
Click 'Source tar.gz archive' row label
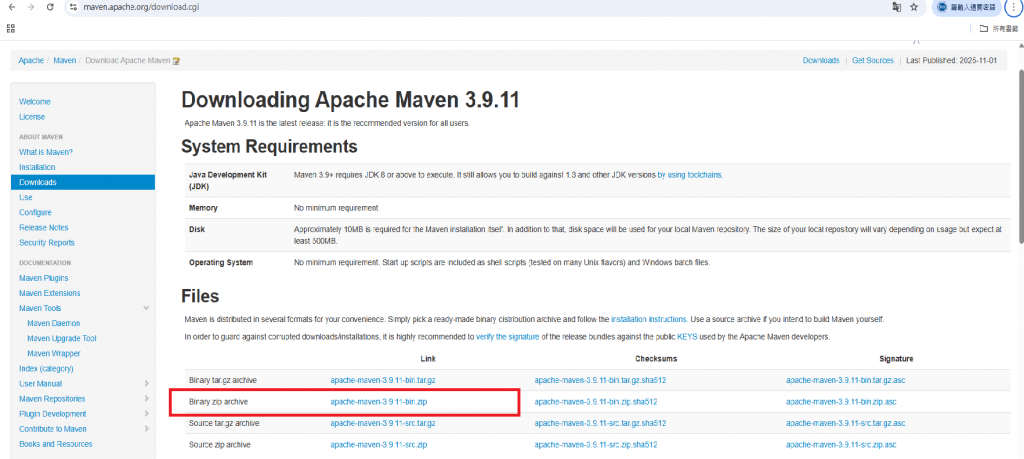click(x=224, y=423)
